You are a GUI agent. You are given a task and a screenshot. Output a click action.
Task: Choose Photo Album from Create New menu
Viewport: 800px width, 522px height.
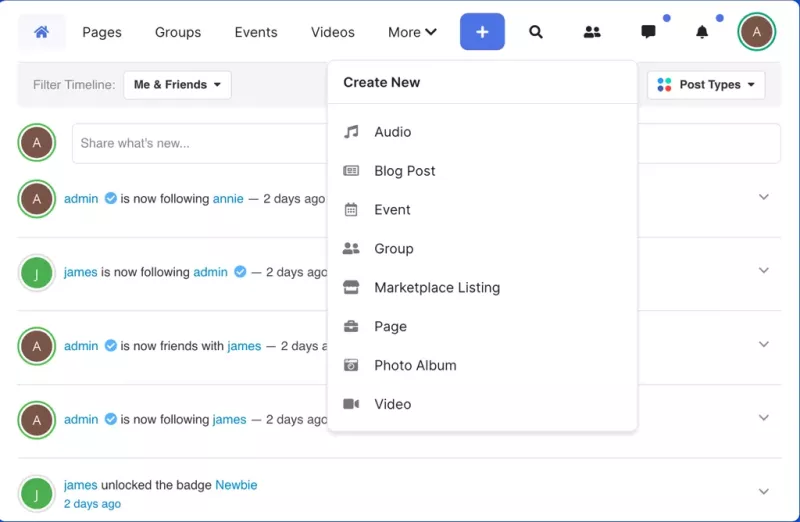482,365
